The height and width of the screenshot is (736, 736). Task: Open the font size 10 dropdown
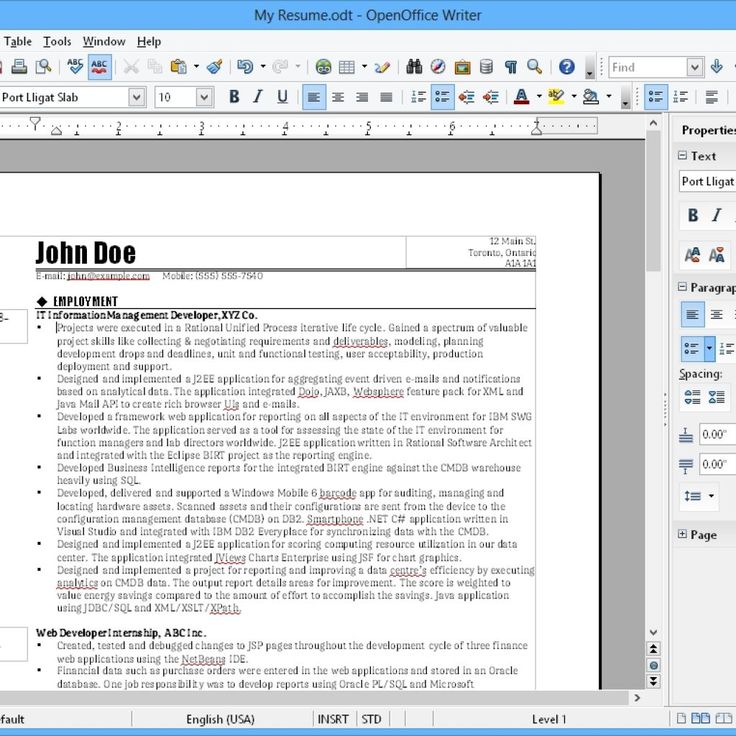pyautogui.click(x=204, y=97)
